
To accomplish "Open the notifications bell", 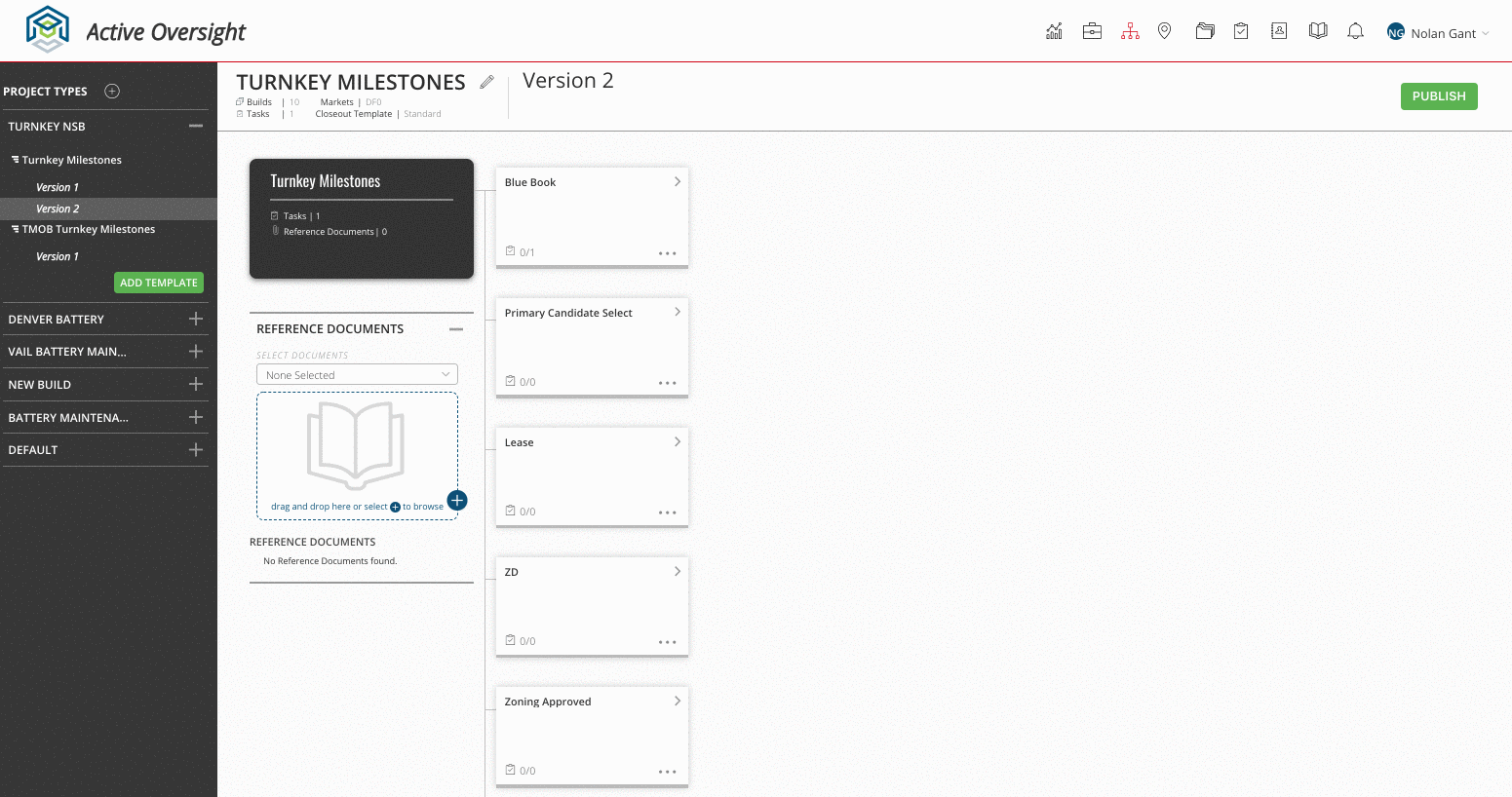I will click(1355, 31).
